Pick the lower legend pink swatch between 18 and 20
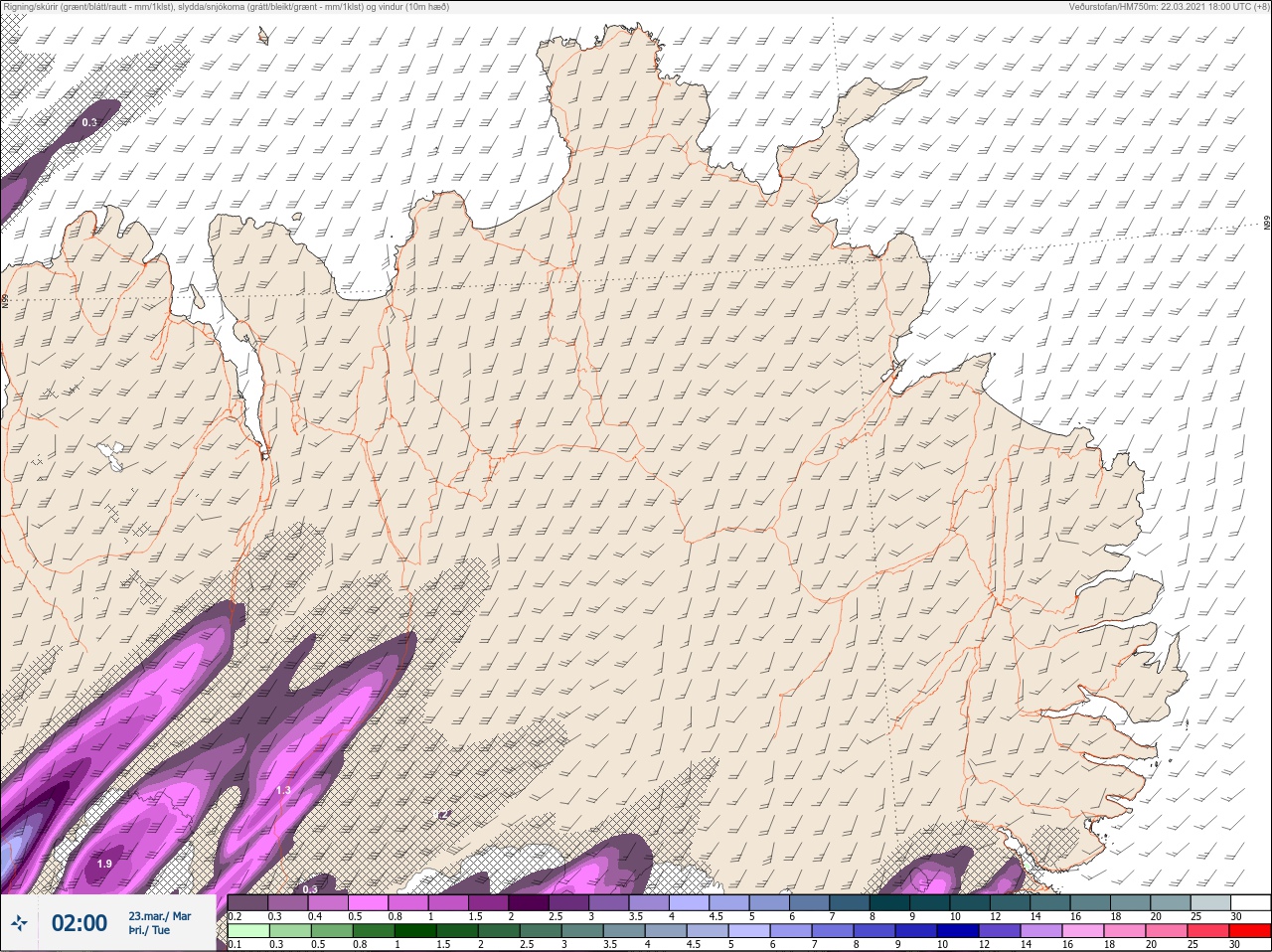The image size is (1272, 952). (x=1125, y=931)
